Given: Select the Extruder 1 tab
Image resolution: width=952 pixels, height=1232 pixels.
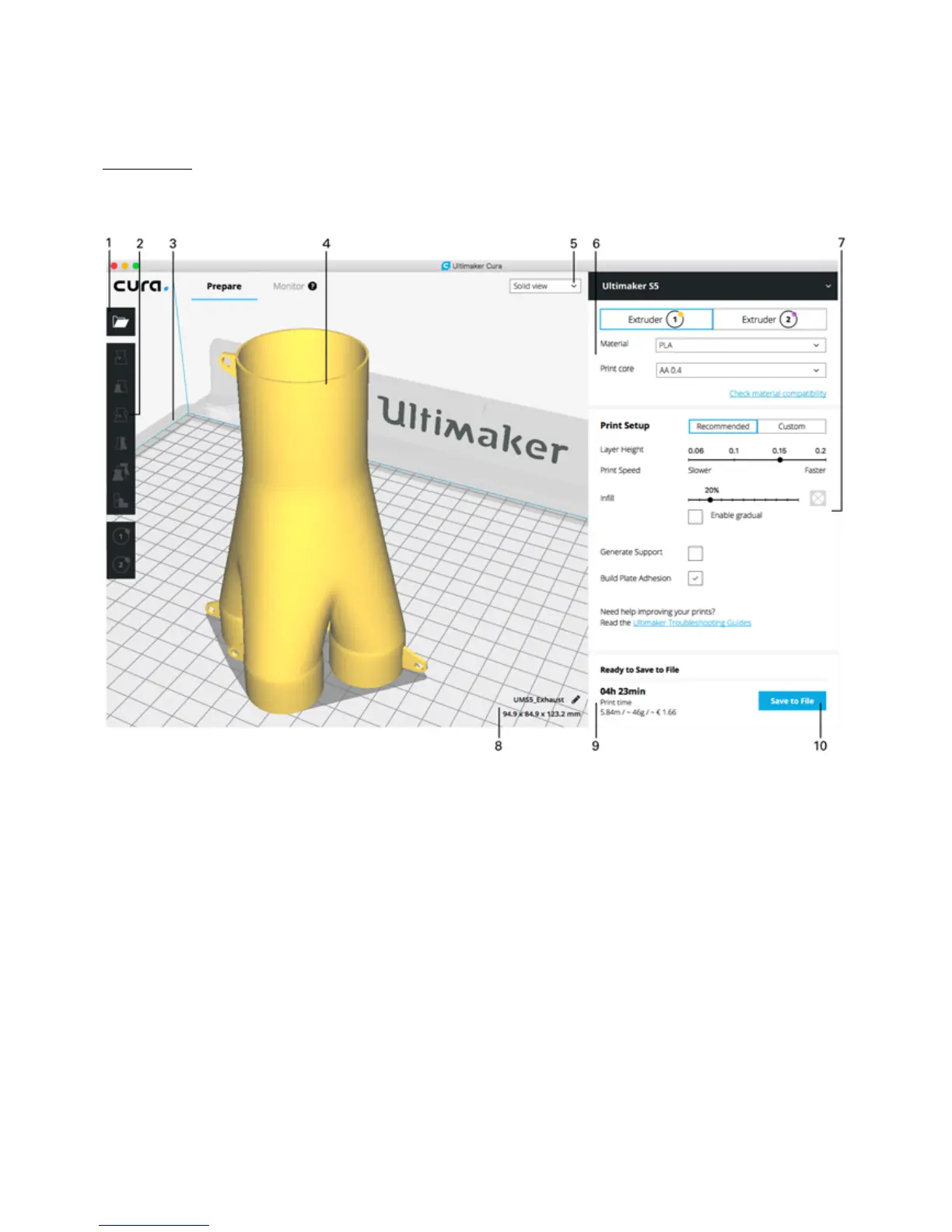Looking at the screenshot, I should click(656, 320).
